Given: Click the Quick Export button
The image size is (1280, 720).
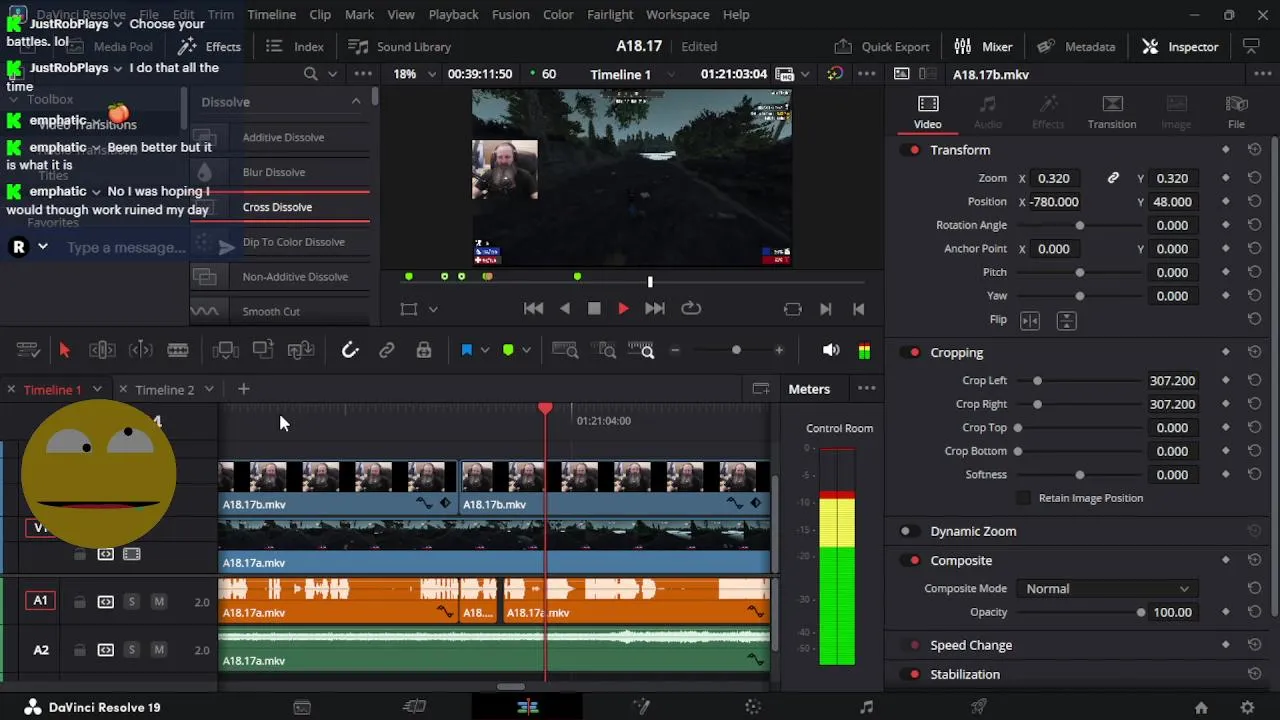Looking at the screenshot, I should coord(882,47).
